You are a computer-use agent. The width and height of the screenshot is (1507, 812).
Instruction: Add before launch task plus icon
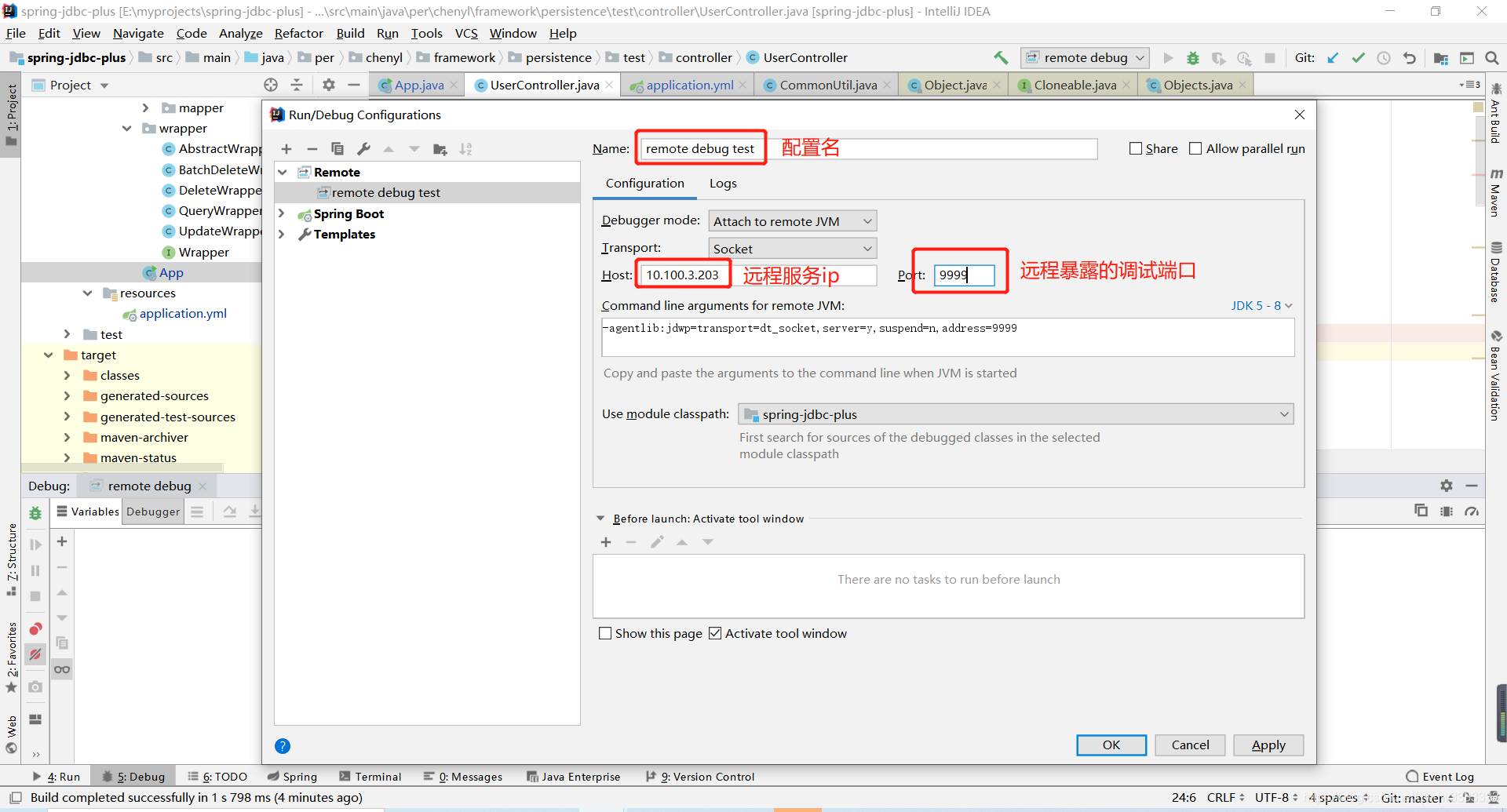(x=606, y=542)
